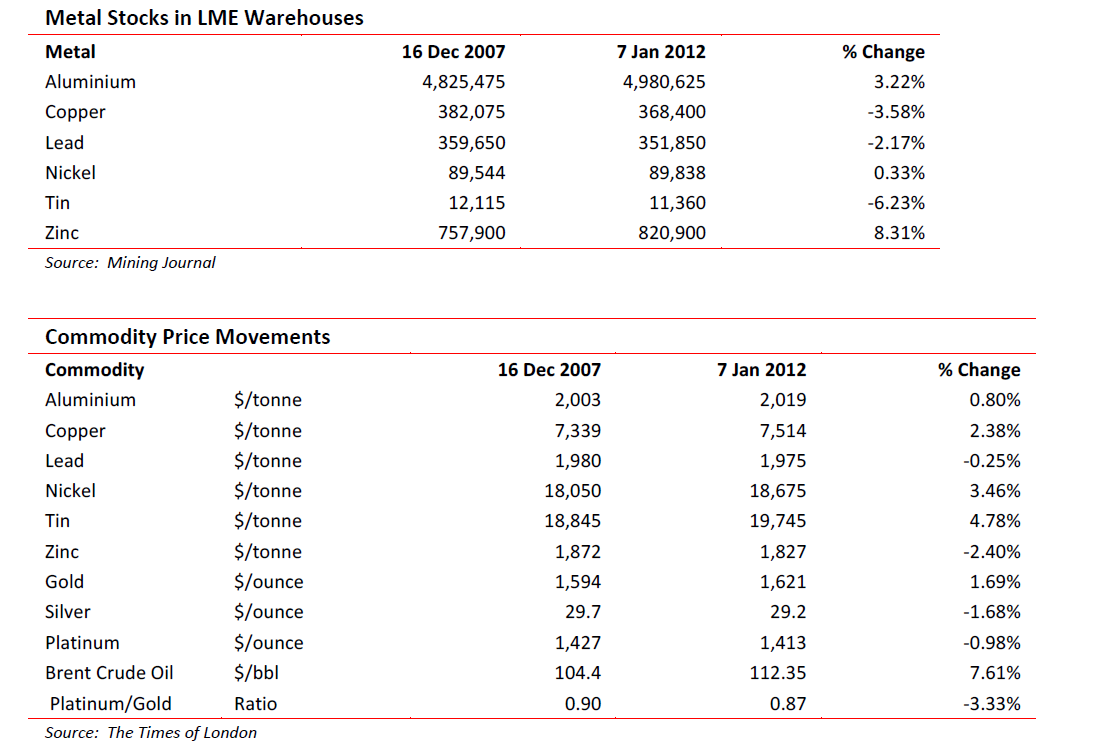This screenshot has width=1099, height=747.
Task: Click 'Source: The Times of London' note
Action: (x=150, y=733)
